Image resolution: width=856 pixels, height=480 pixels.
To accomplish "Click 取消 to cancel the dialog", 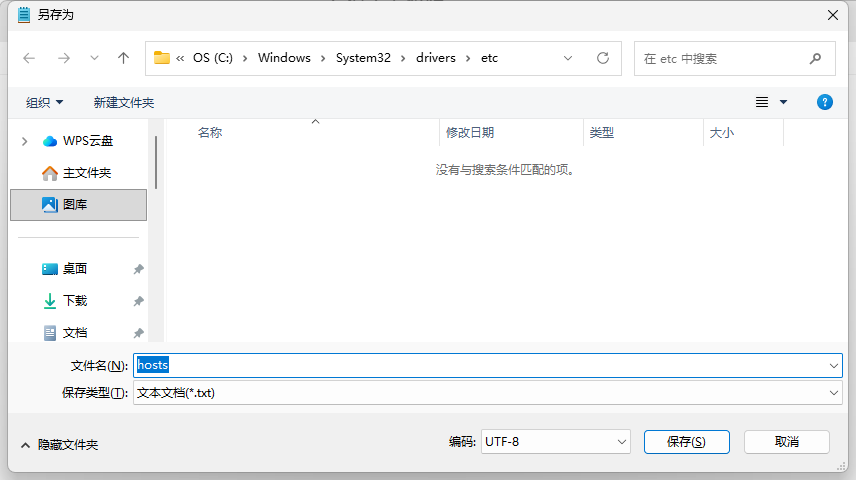I will (x=787, y=442).
